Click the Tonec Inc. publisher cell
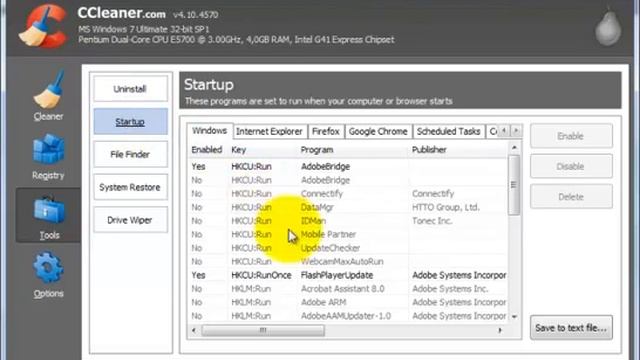Viewport: 640px width, 360px height. pyautogui.click(x=432, y=221)
